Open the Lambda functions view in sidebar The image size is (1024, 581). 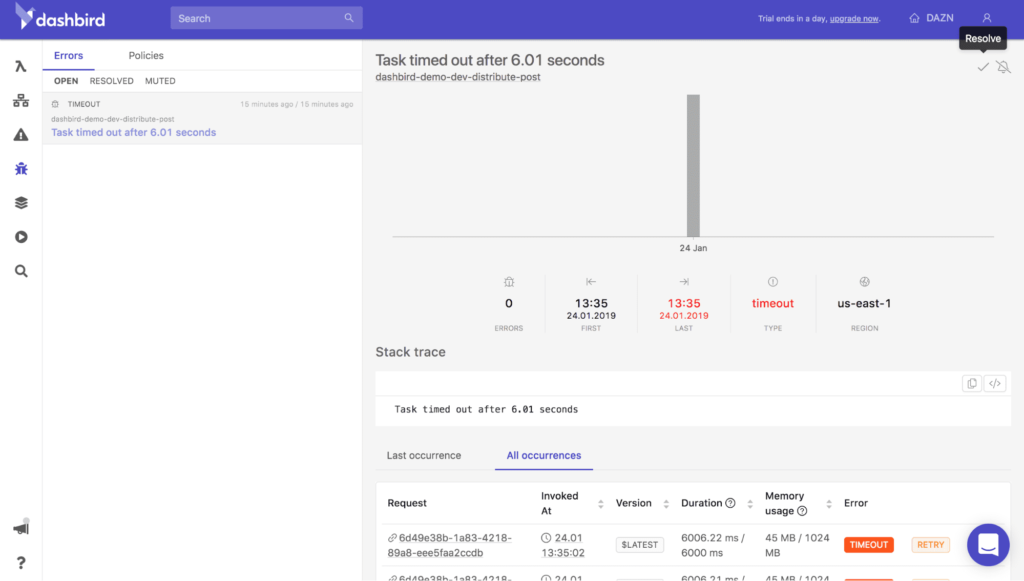21,66
